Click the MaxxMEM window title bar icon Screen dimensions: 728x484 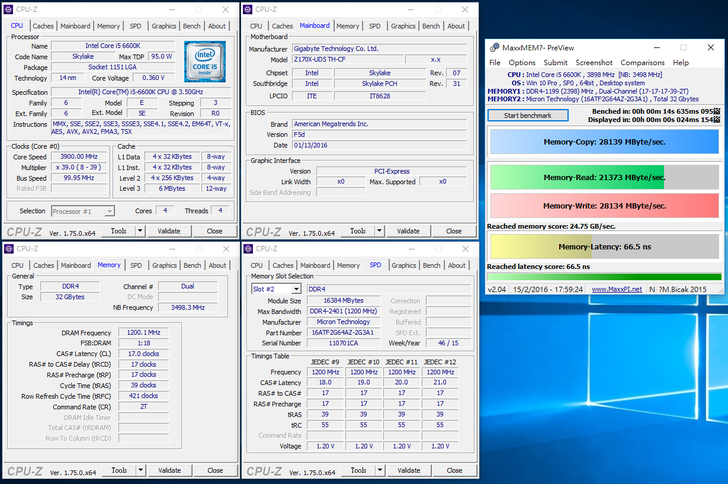493,48
